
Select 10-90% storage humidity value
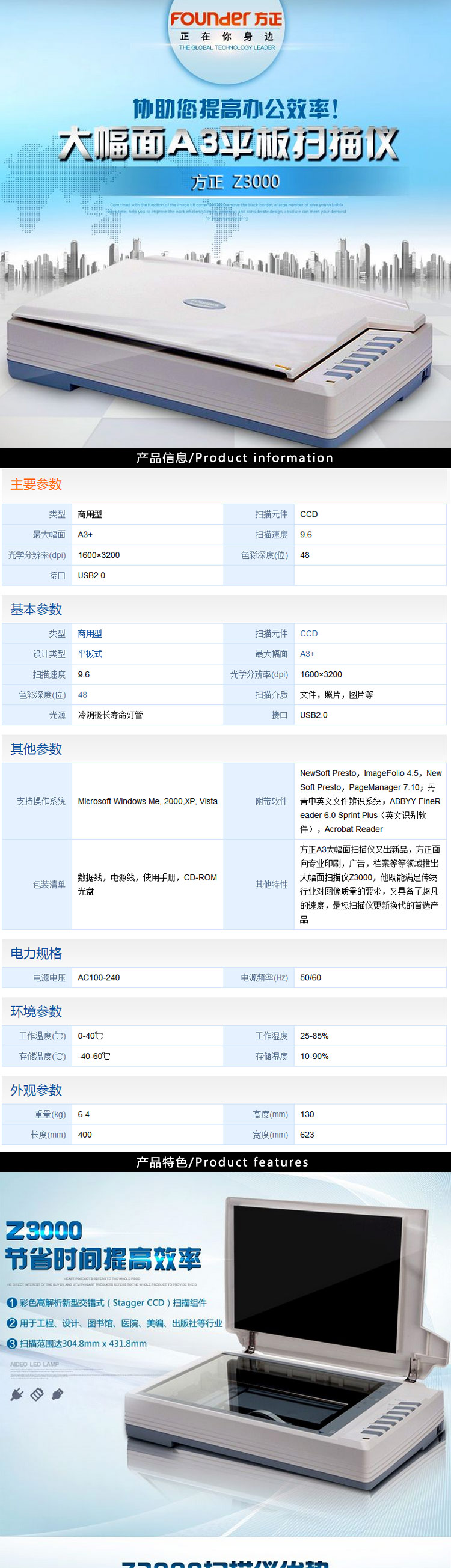[x=314, y=1056]
